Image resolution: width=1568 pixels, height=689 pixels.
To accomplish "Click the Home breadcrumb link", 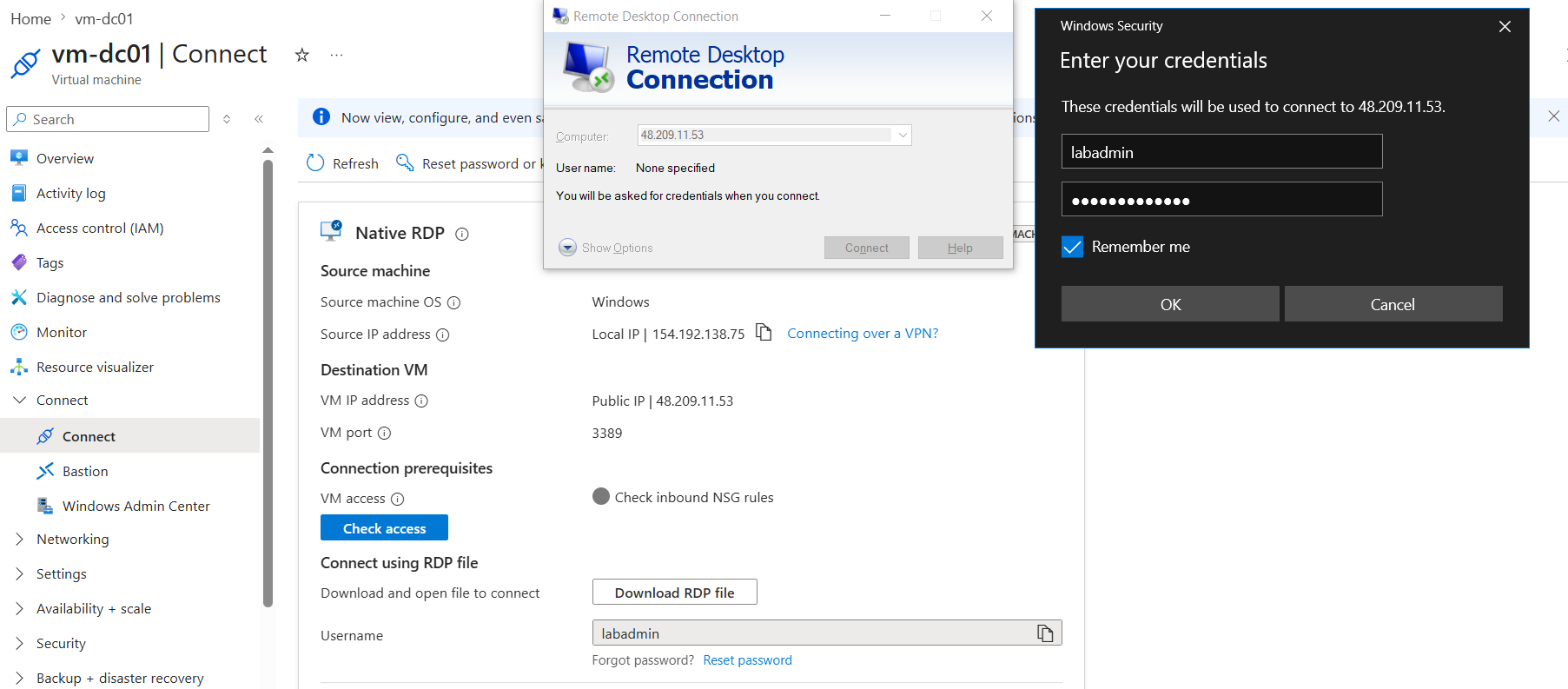I will coord(30,18).
